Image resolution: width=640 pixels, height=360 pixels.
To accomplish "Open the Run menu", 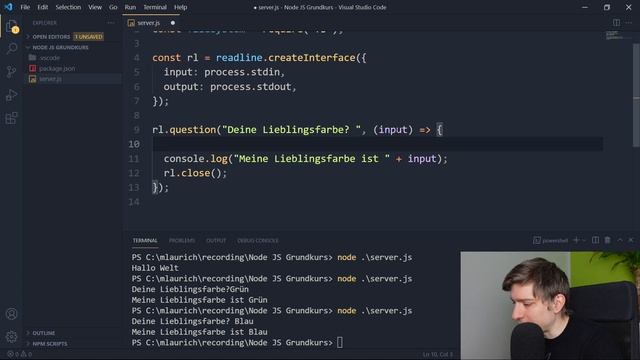I will (130, 7).
